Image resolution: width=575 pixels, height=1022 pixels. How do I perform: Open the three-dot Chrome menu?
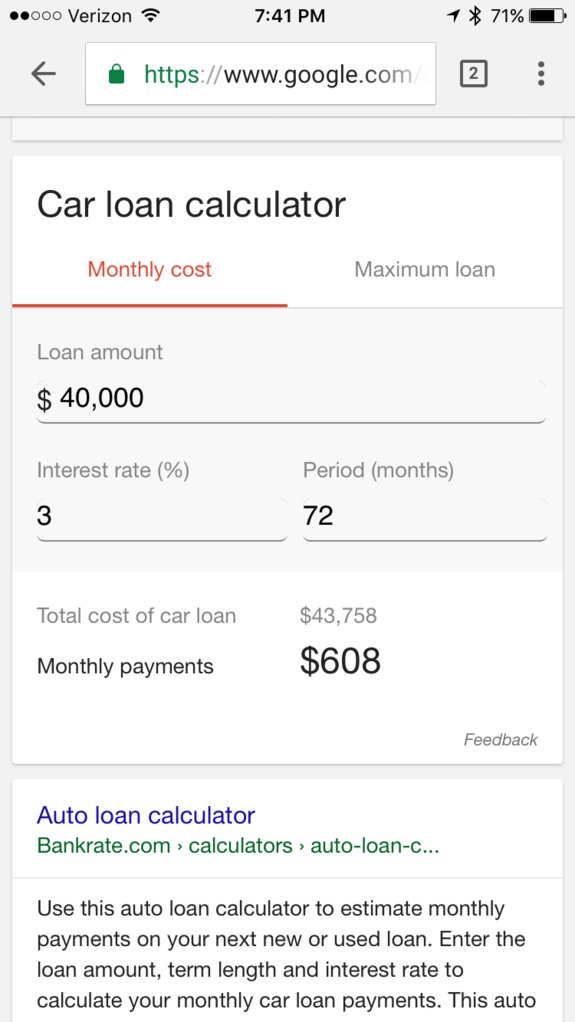pos(541,74)
